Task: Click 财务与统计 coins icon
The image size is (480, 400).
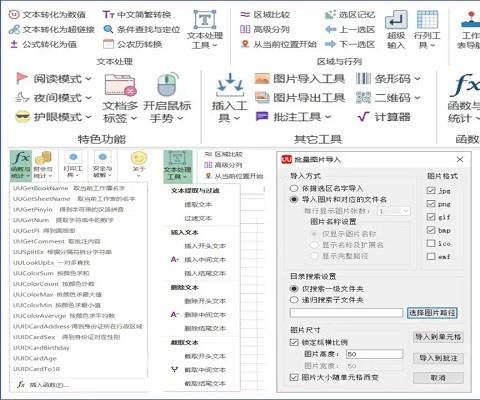Action: (43, 158)
